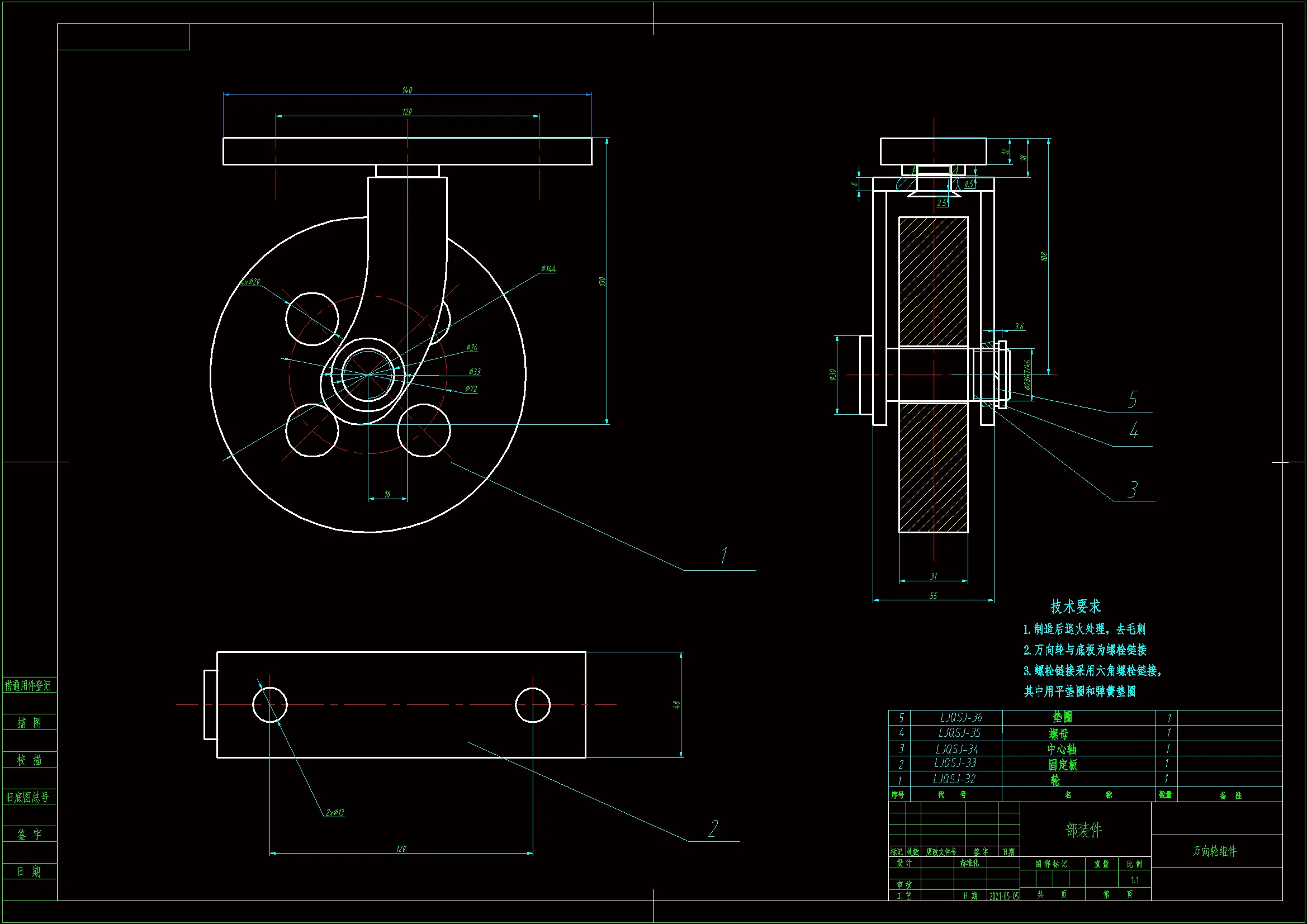
Task: Select the date 2021-05-05 in title block
Action: pos(1003,896)
